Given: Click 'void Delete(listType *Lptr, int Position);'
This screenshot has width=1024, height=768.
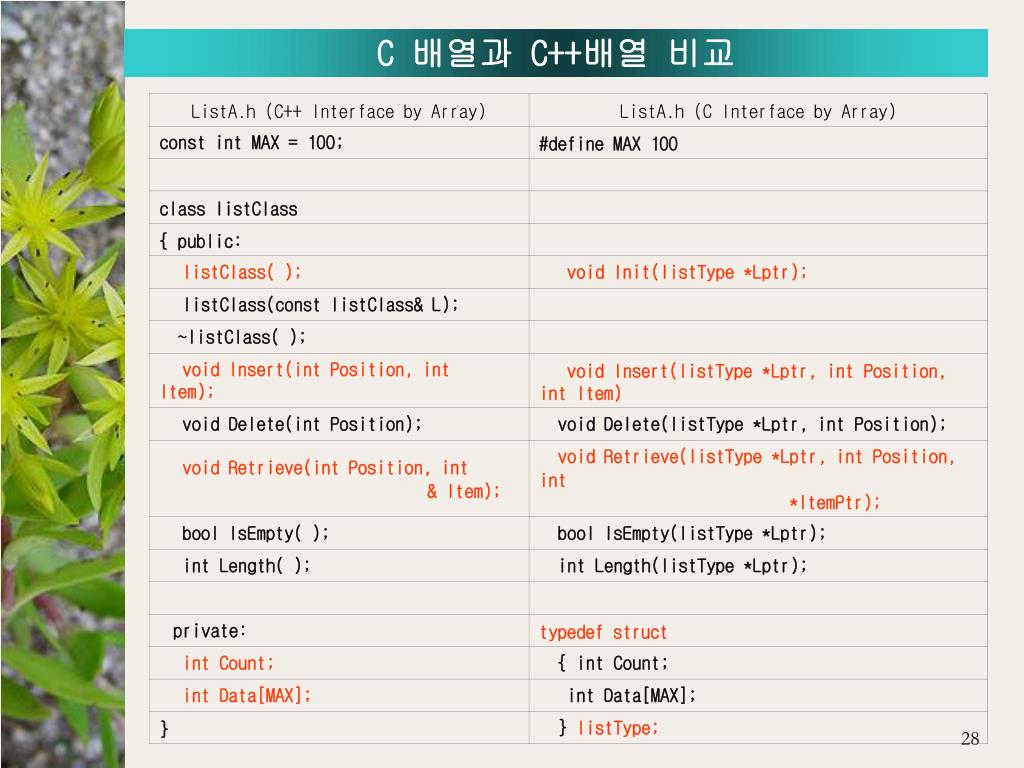Looking at the screenshot, I should (752, 424).
